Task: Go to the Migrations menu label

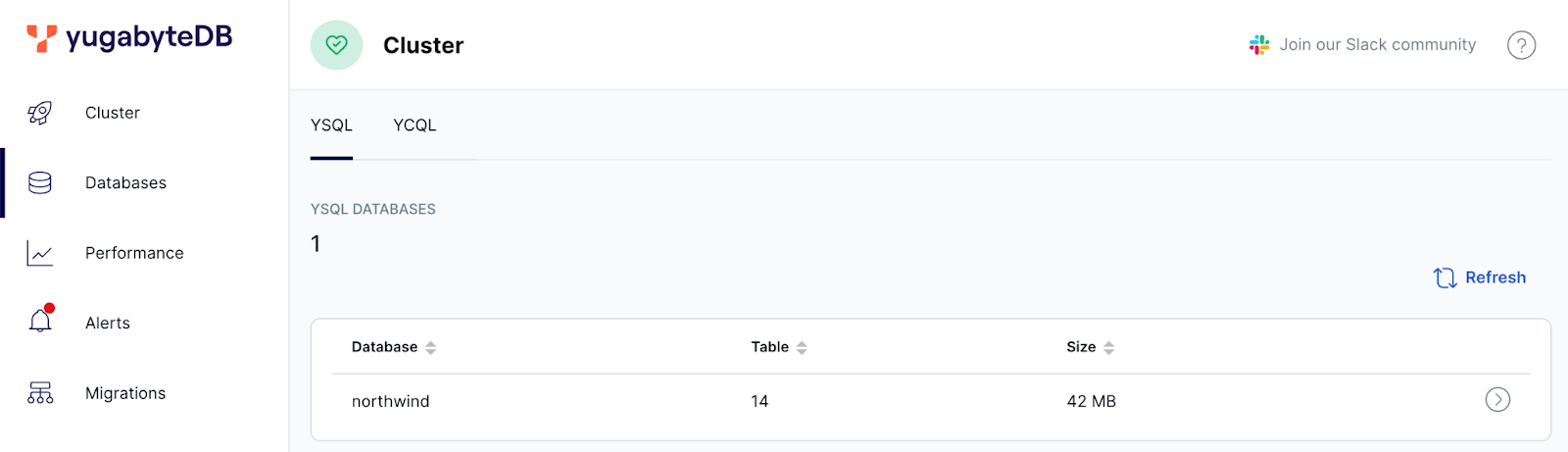Action: [125, 393]
